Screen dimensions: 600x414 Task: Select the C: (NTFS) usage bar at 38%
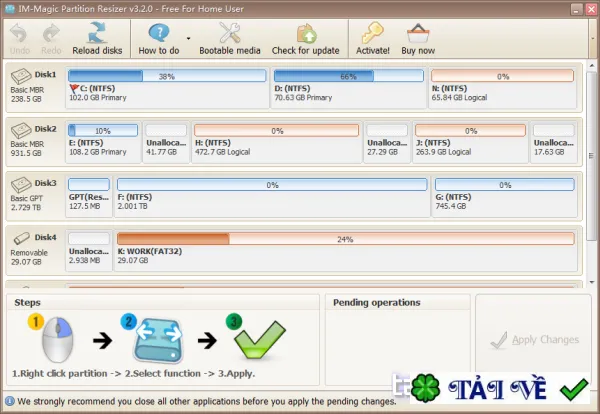[167, 76]
